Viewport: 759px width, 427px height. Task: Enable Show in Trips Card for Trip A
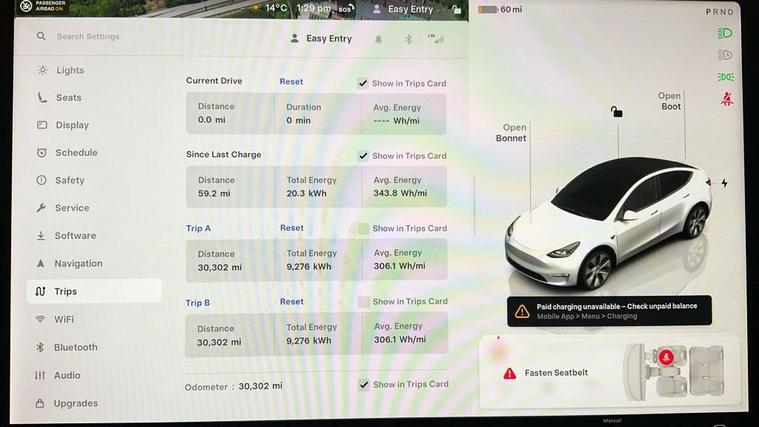tap(363, 229)
